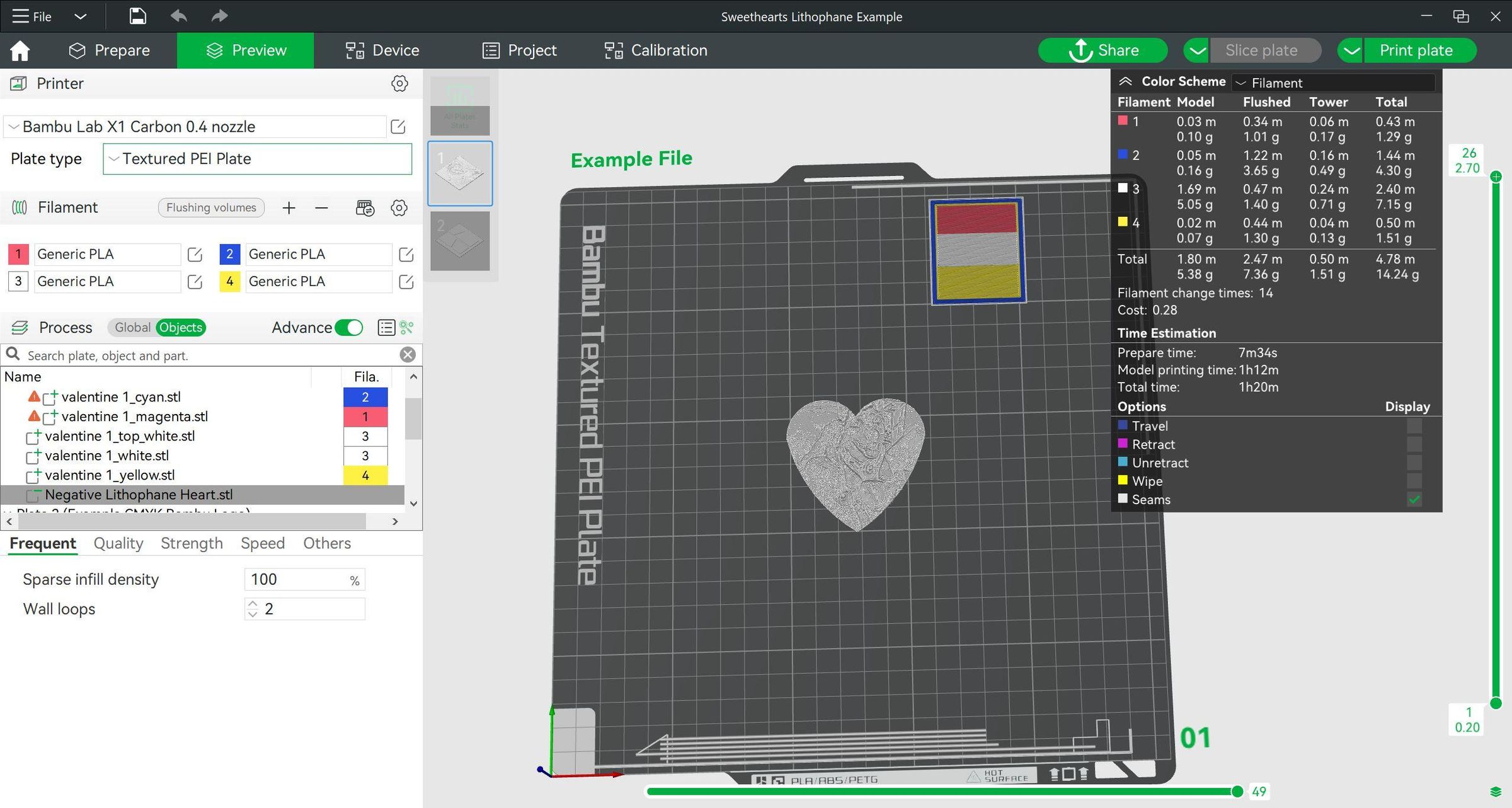Open the printer settings gear icon

pyautogui.click(x=400, y=83)
